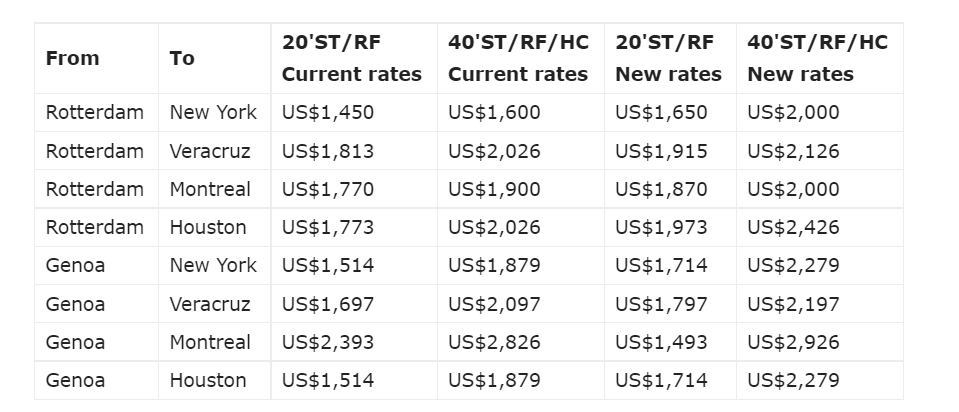Click the US$2,426 Rotterdam–Houston rate

point(793,228)
